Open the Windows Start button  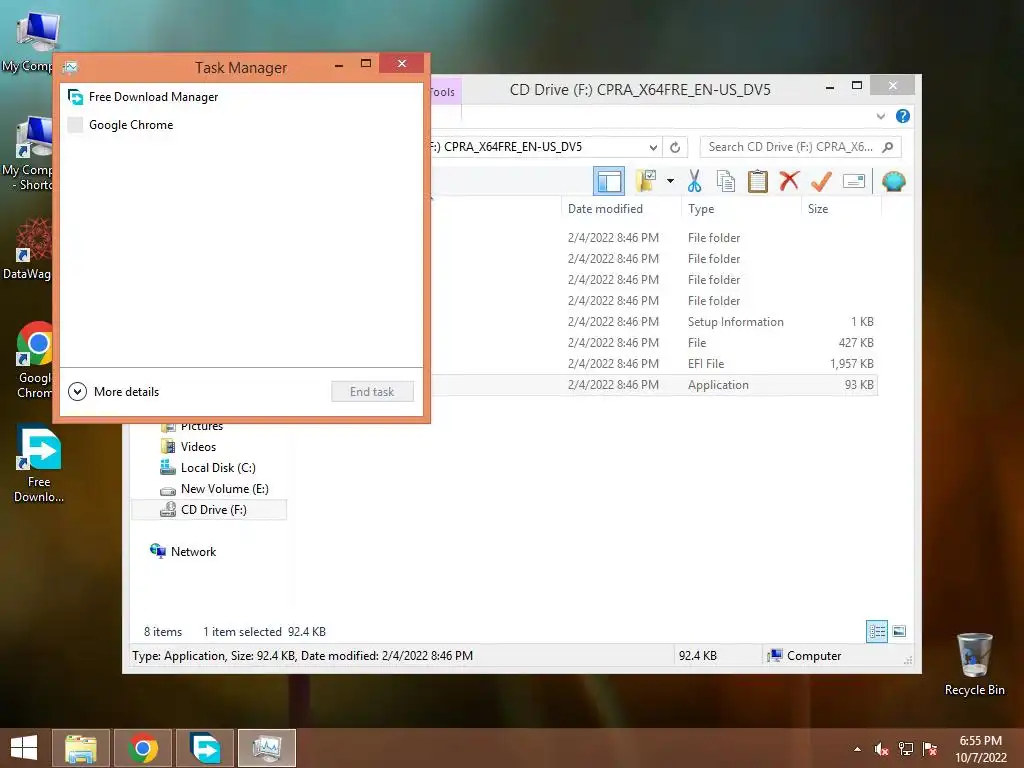pos(24,748)
